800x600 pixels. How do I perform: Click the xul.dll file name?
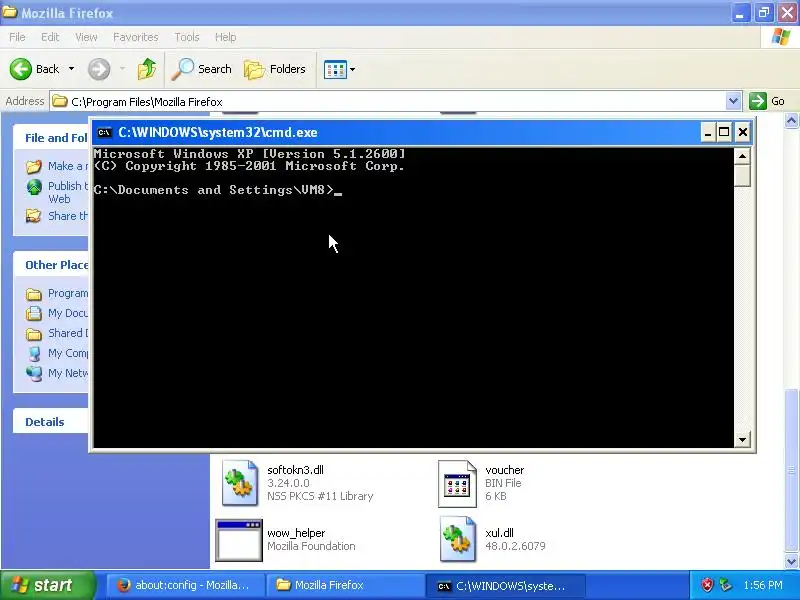click(x=499, y=533)
